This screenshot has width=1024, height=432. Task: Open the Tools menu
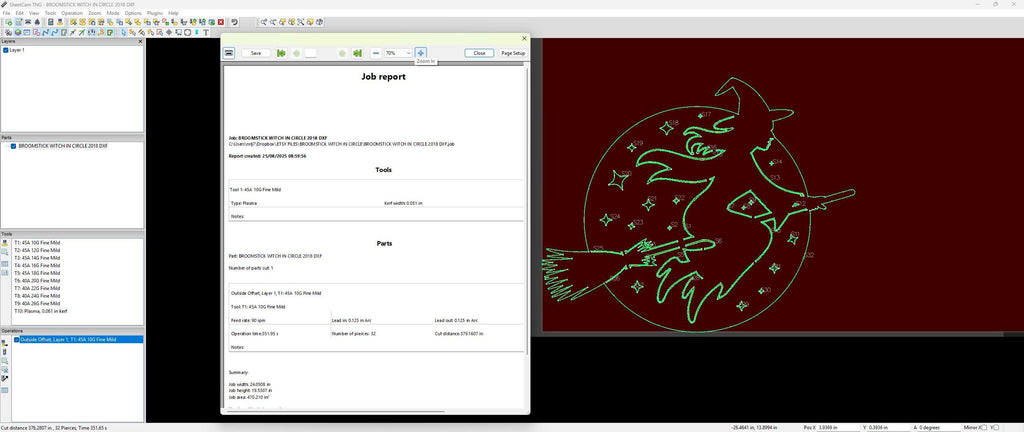tap(50, 13)
